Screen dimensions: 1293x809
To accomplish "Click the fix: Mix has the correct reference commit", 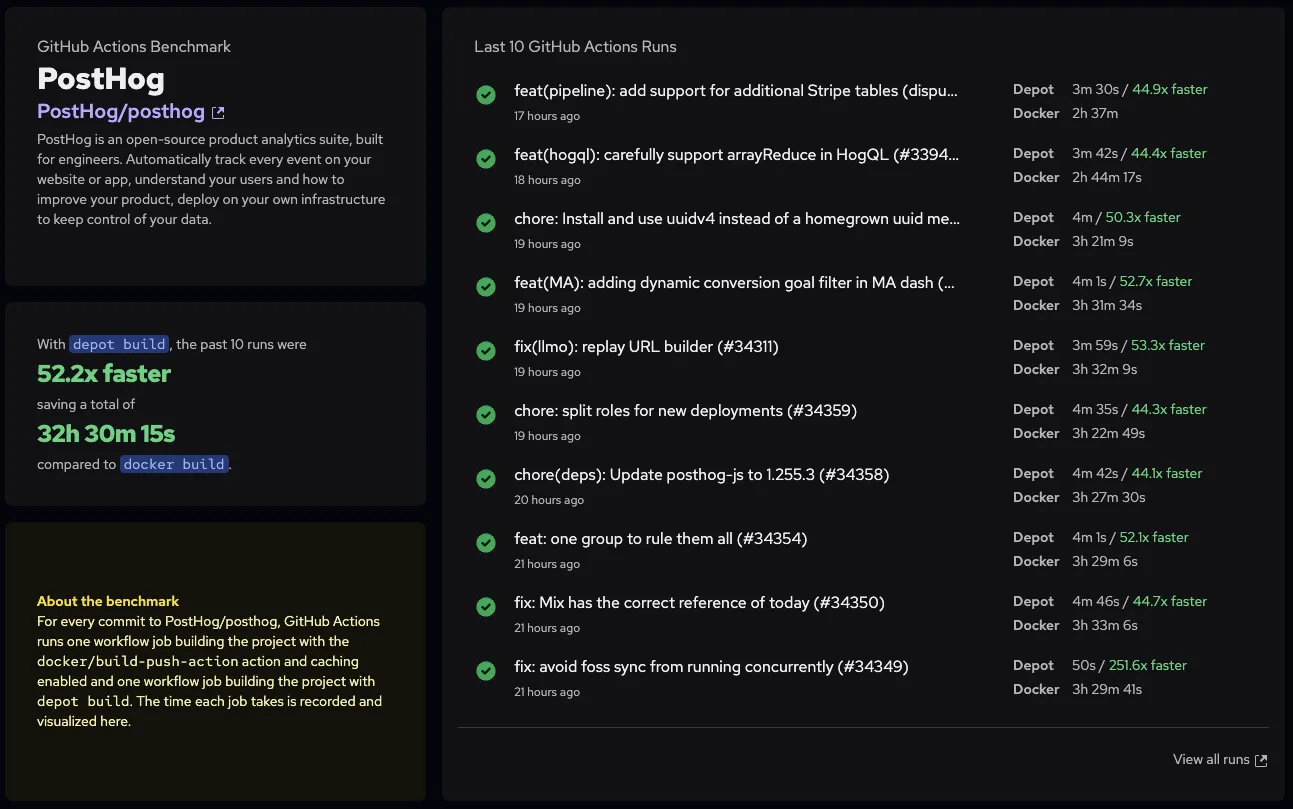I will pos(699,602).
